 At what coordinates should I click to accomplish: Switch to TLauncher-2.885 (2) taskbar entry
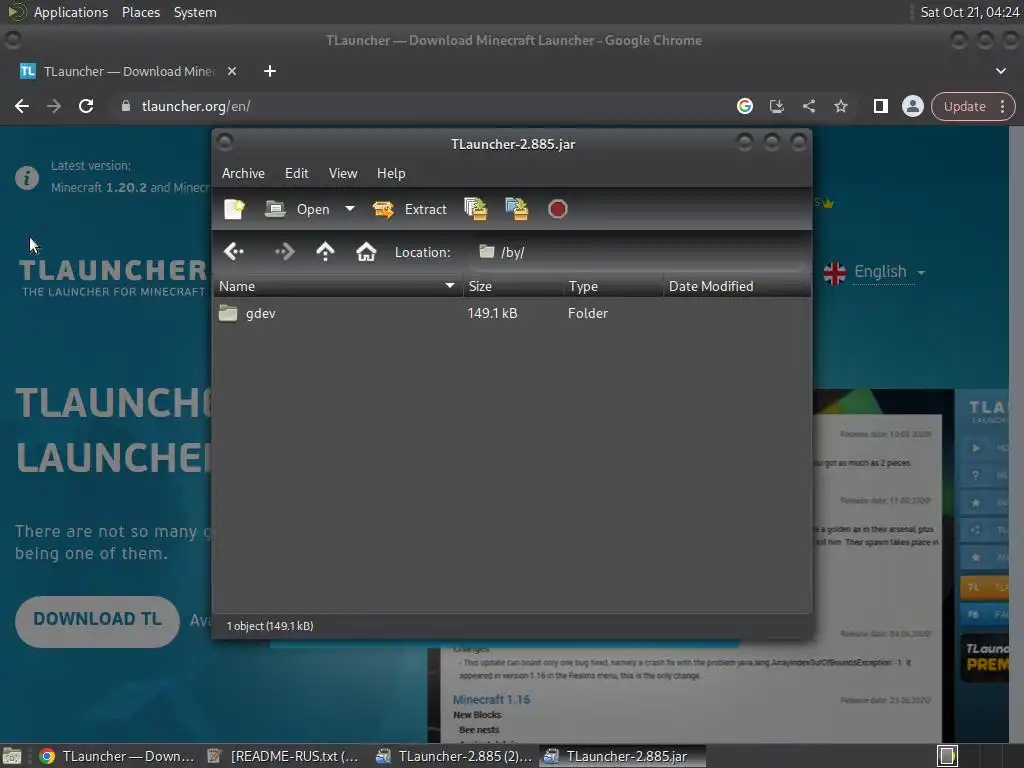(x=454, y=756)
